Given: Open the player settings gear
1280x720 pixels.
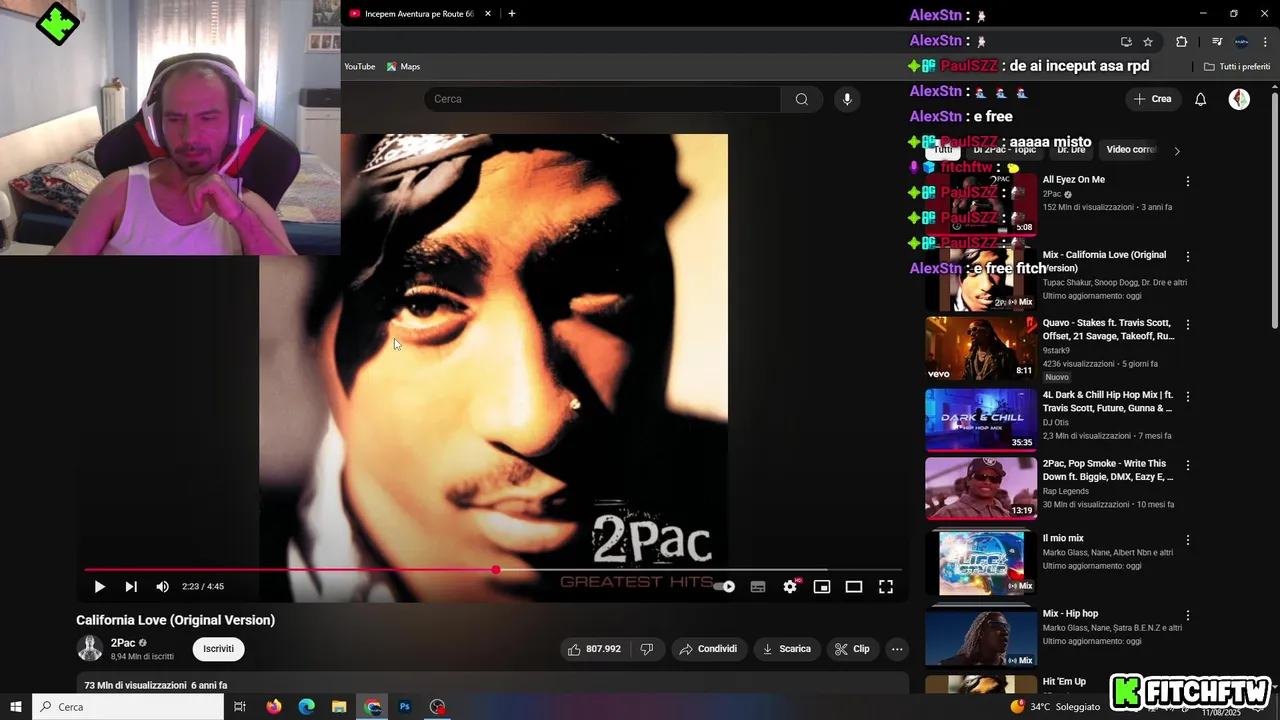Looking at the screenshot, I should (x=790, y=587).
